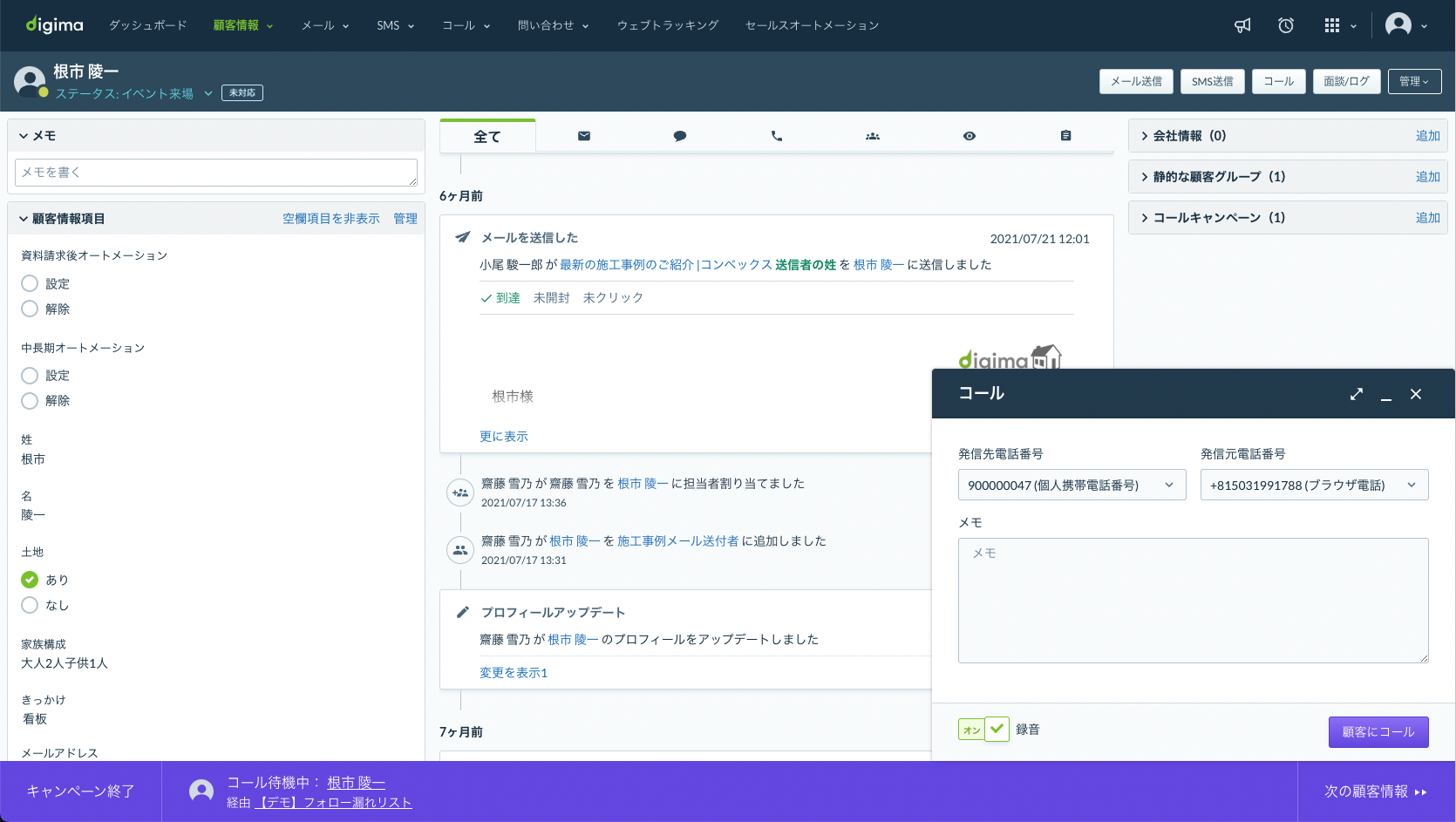Click the header コール button
Viewport: 1456px width, 822px height.
tap(1279, 81)
